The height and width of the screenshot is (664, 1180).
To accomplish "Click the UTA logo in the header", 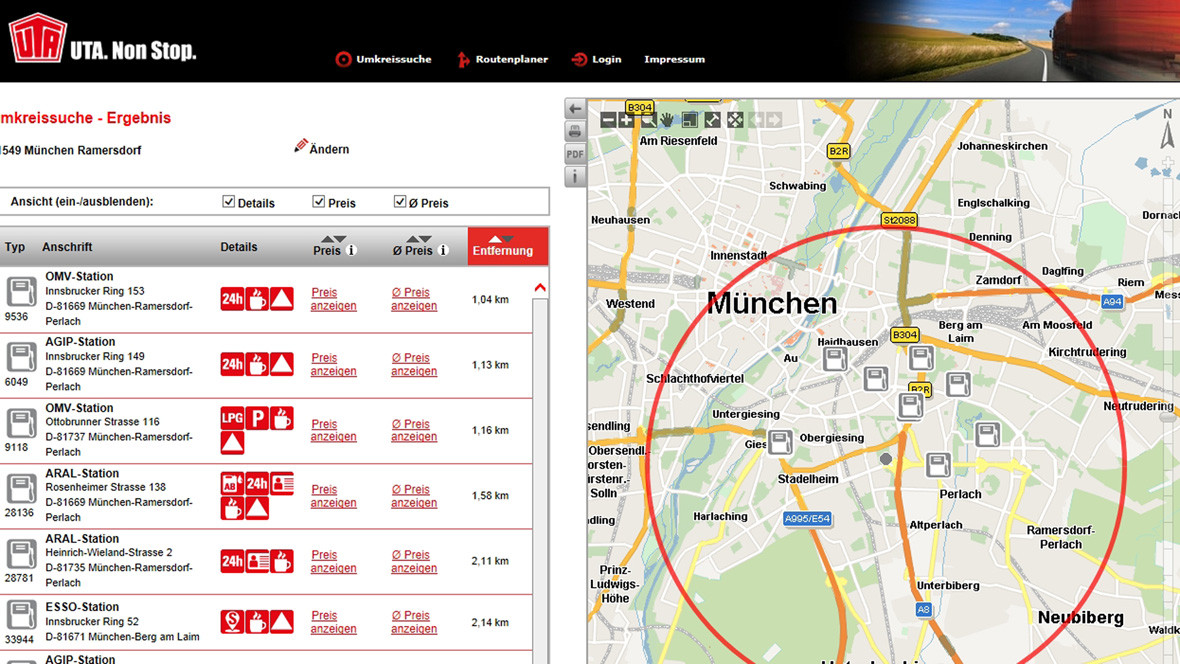I will (x=38, y=38).
